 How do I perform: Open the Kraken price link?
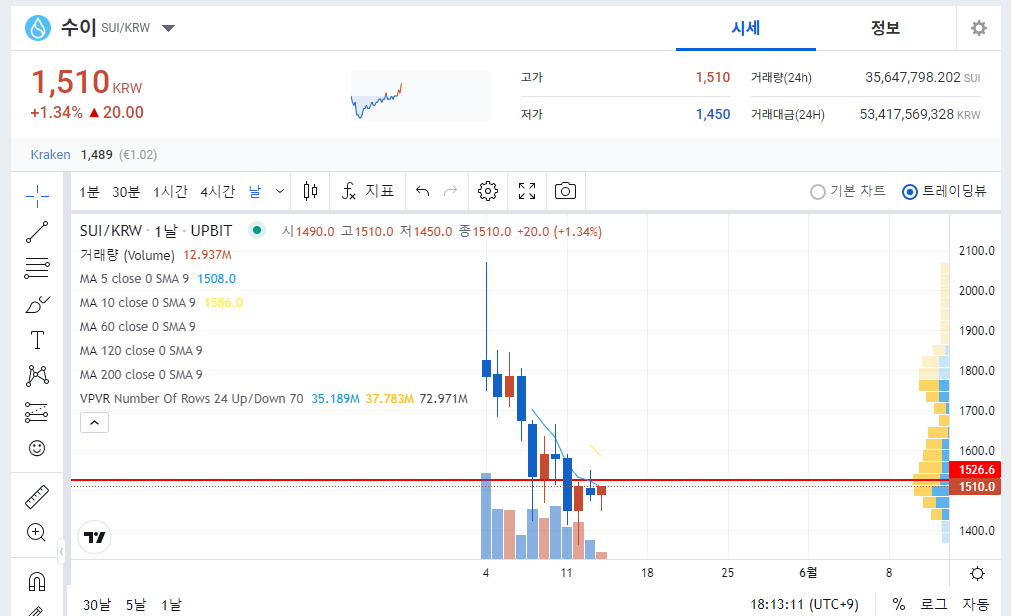(50, 155)
